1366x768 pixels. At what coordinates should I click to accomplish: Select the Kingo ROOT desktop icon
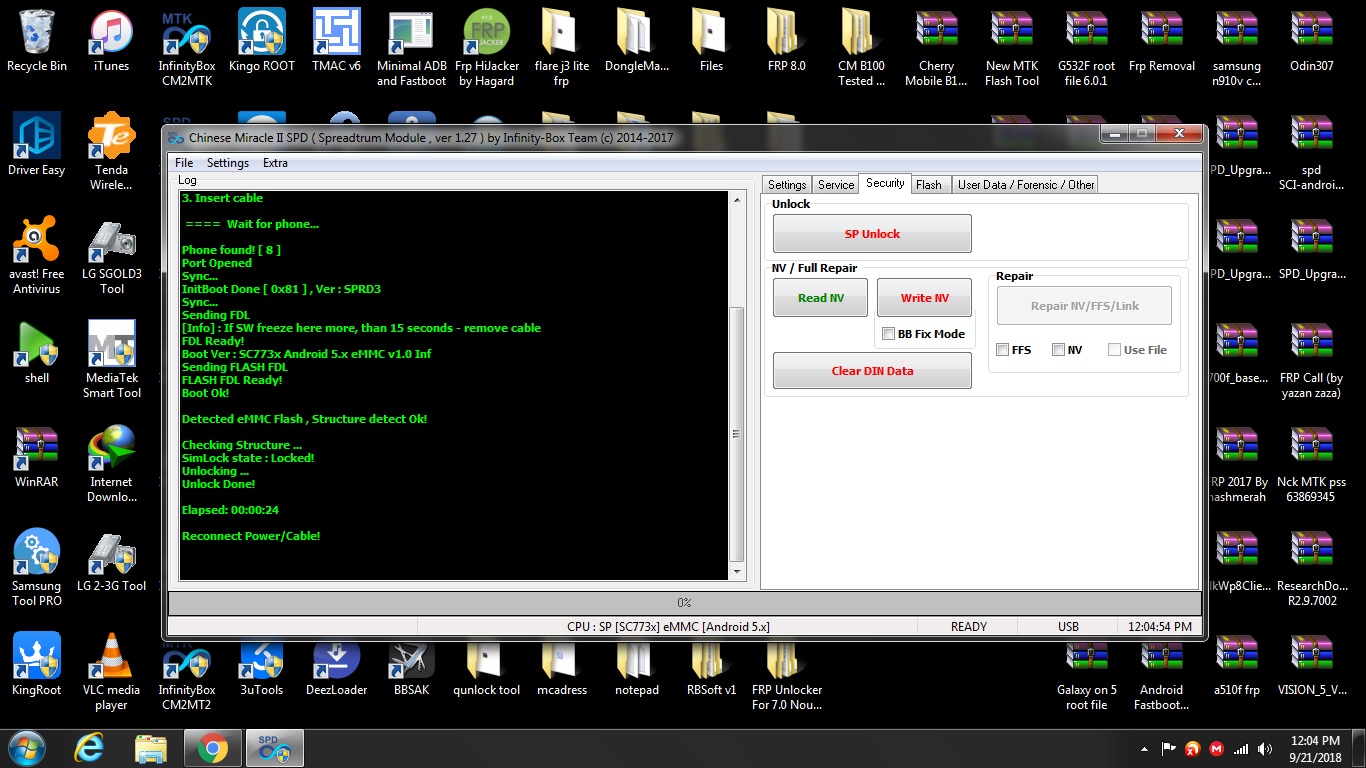(x=262, y=42)
